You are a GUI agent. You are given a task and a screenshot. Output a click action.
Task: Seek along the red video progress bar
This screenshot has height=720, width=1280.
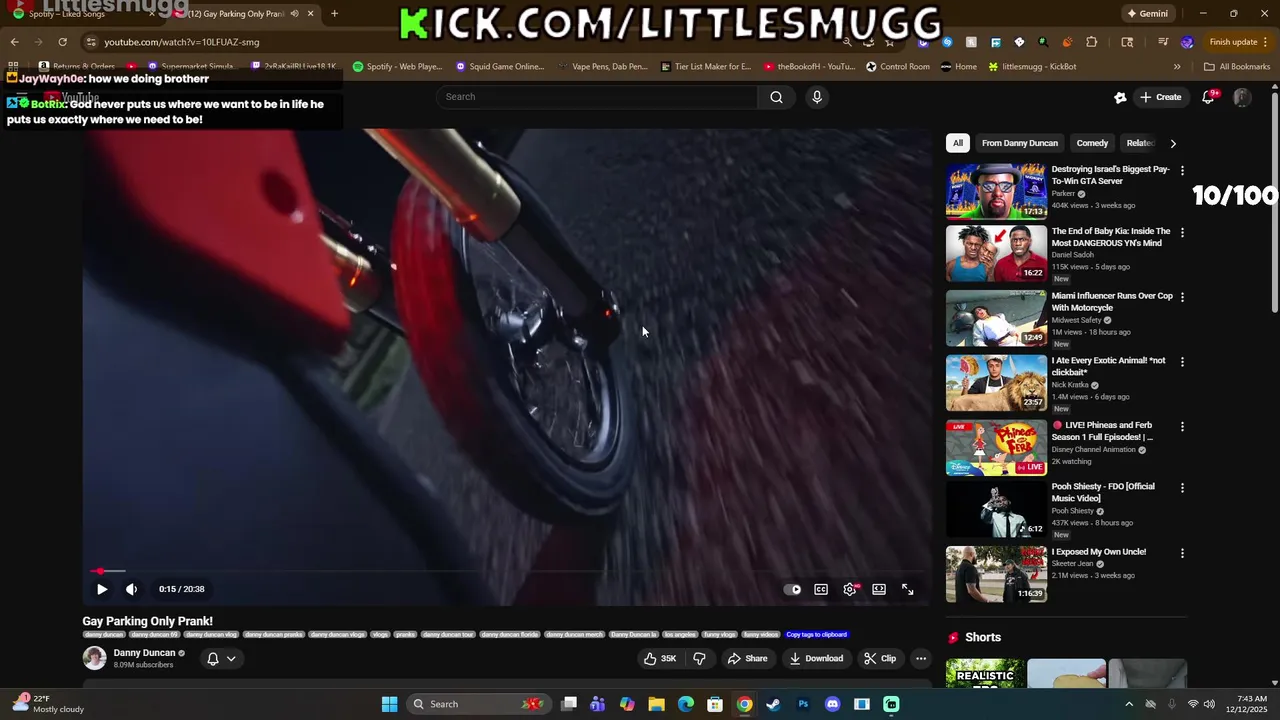(506, 571)
